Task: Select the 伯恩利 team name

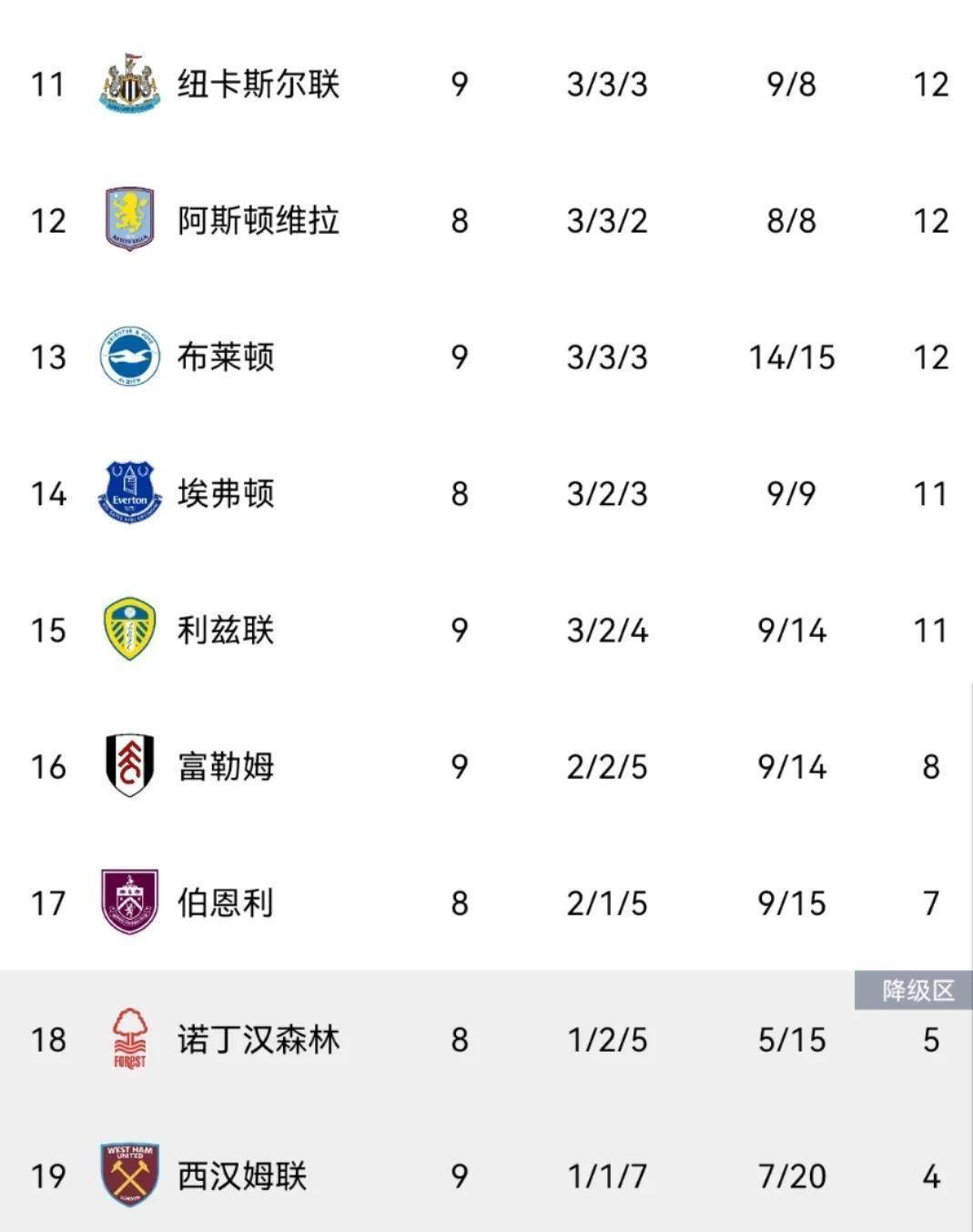Action: click(226, 903)
